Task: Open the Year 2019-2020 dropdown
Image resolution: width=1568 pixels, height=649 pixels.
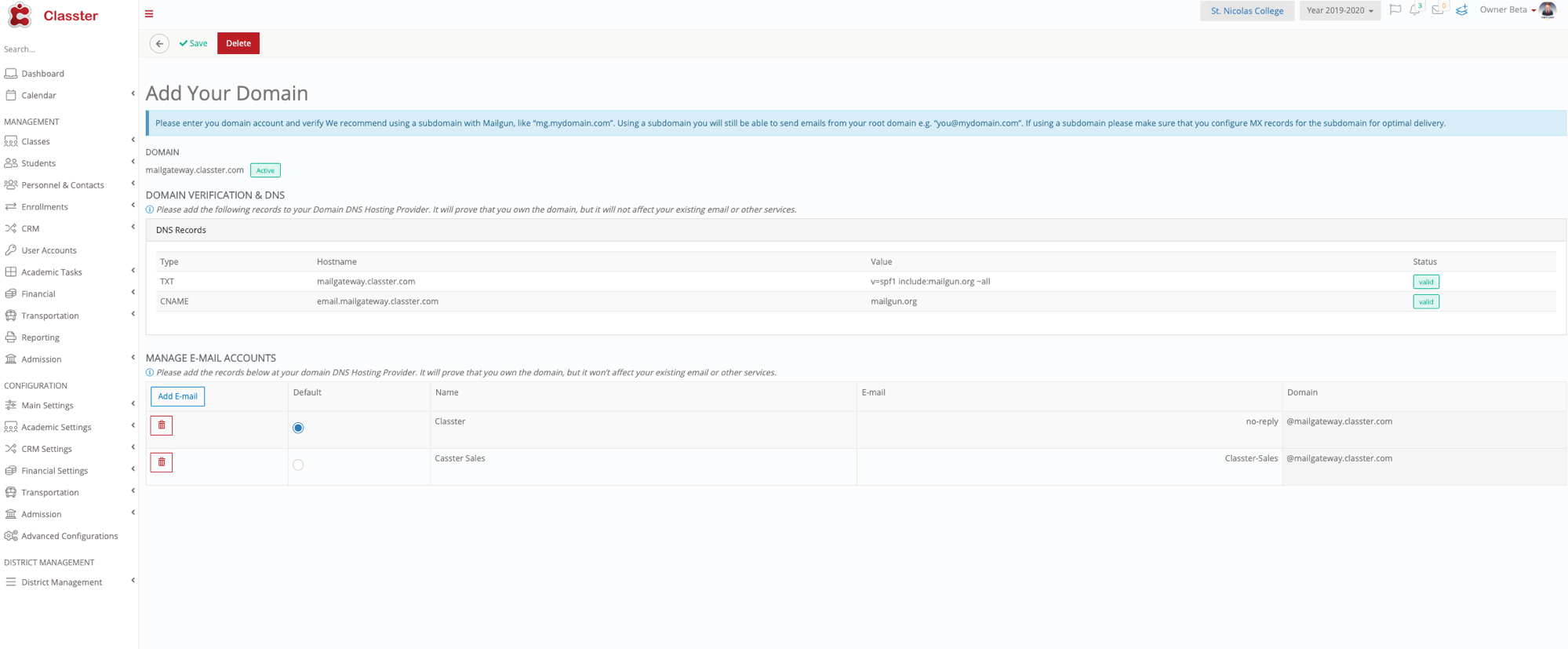Action: tap(1340, 11)
